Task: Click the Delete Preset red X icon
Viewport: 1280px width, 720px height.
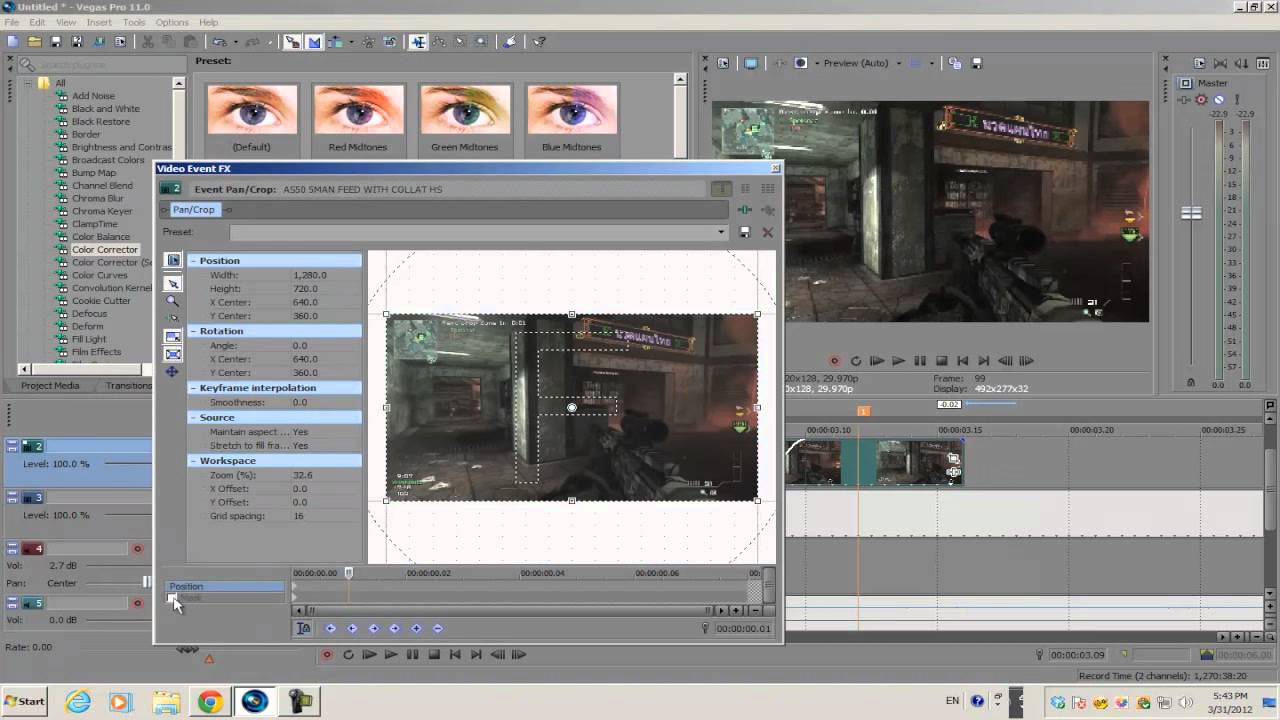Action: 767,232
